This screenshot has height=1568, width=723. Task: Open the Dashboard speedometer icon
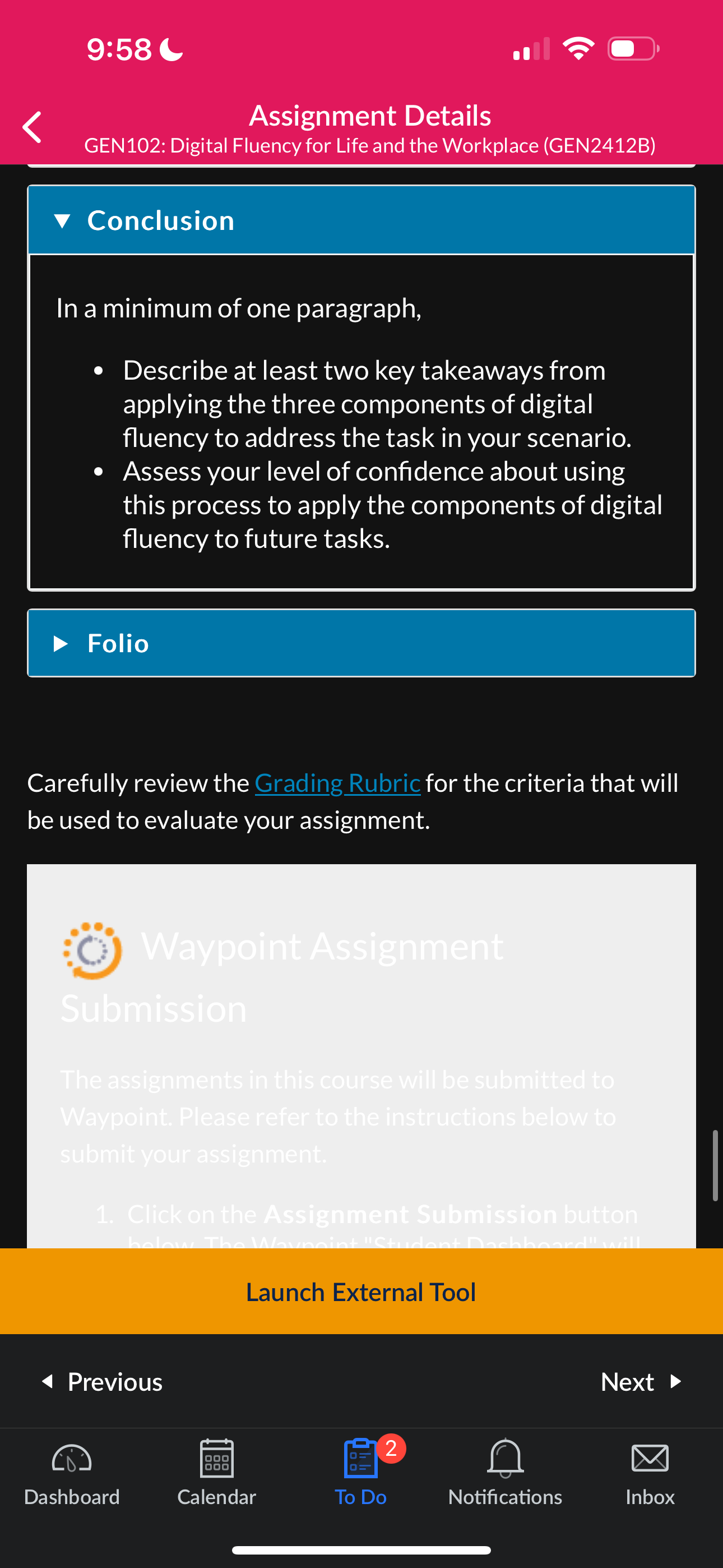click(x=72, y=1459)
